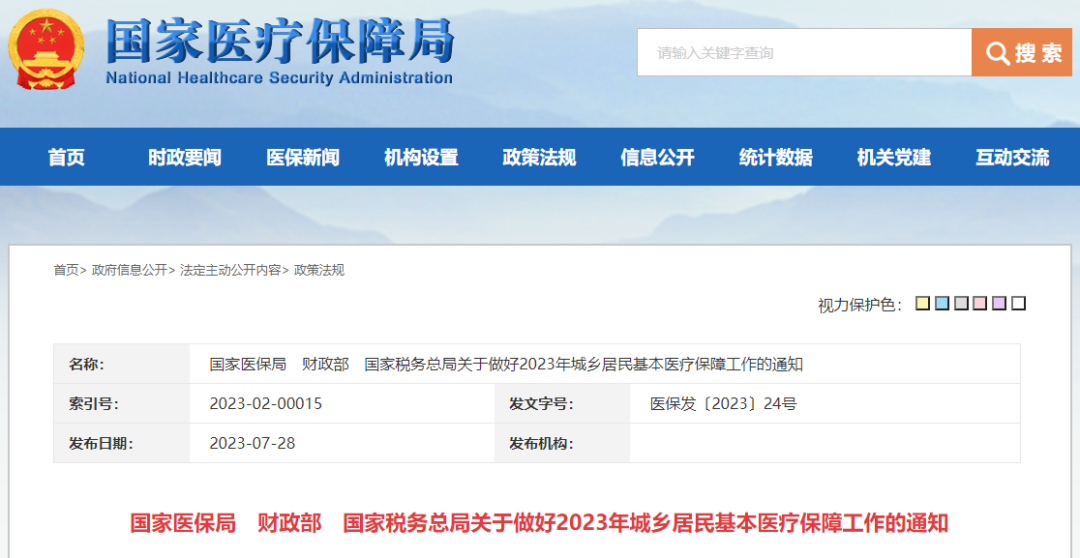Go to 时政要闻 in the navigation bar

[x=185, y=157]
